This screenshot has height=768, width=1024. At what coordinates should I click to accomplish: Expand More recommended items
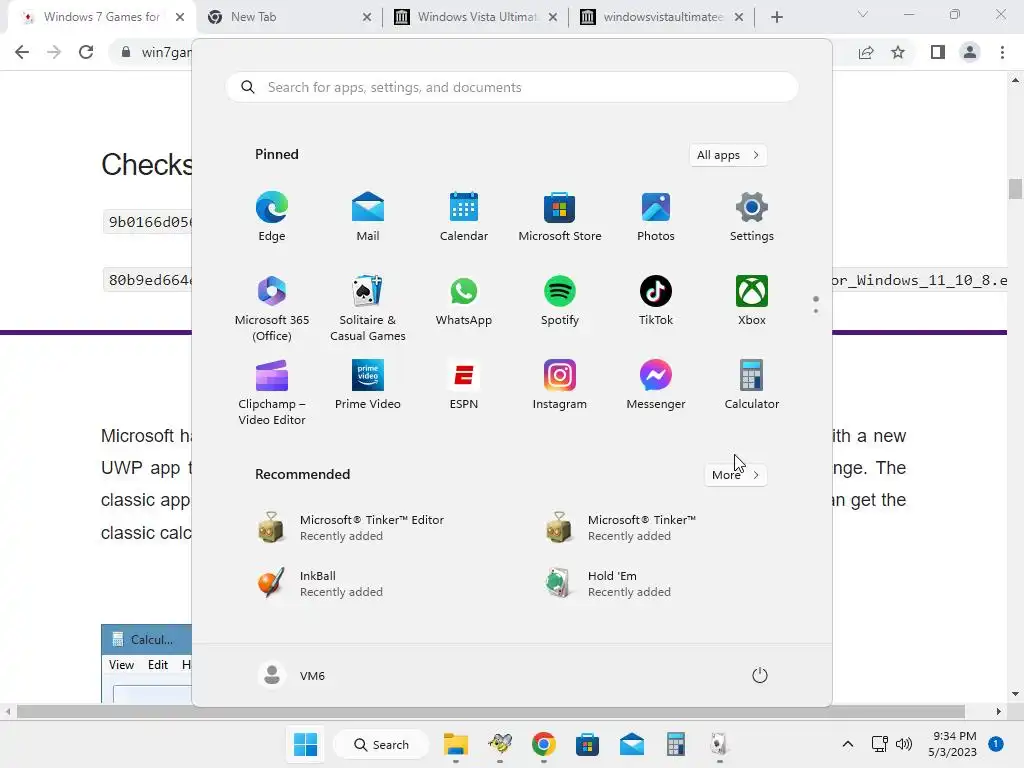735,475
